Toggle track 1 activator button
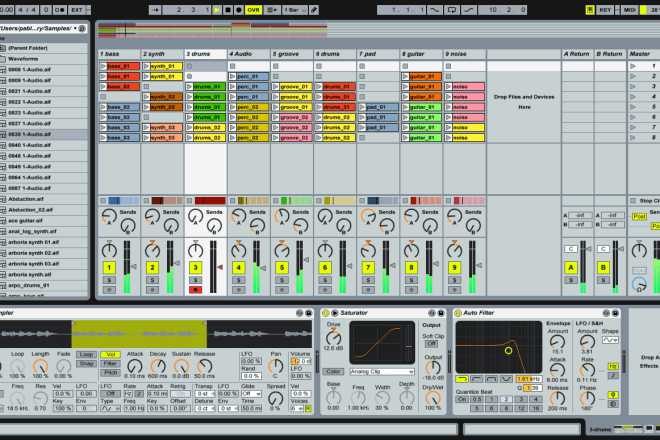This screenshot has width=660, height=440. point(109,267)
